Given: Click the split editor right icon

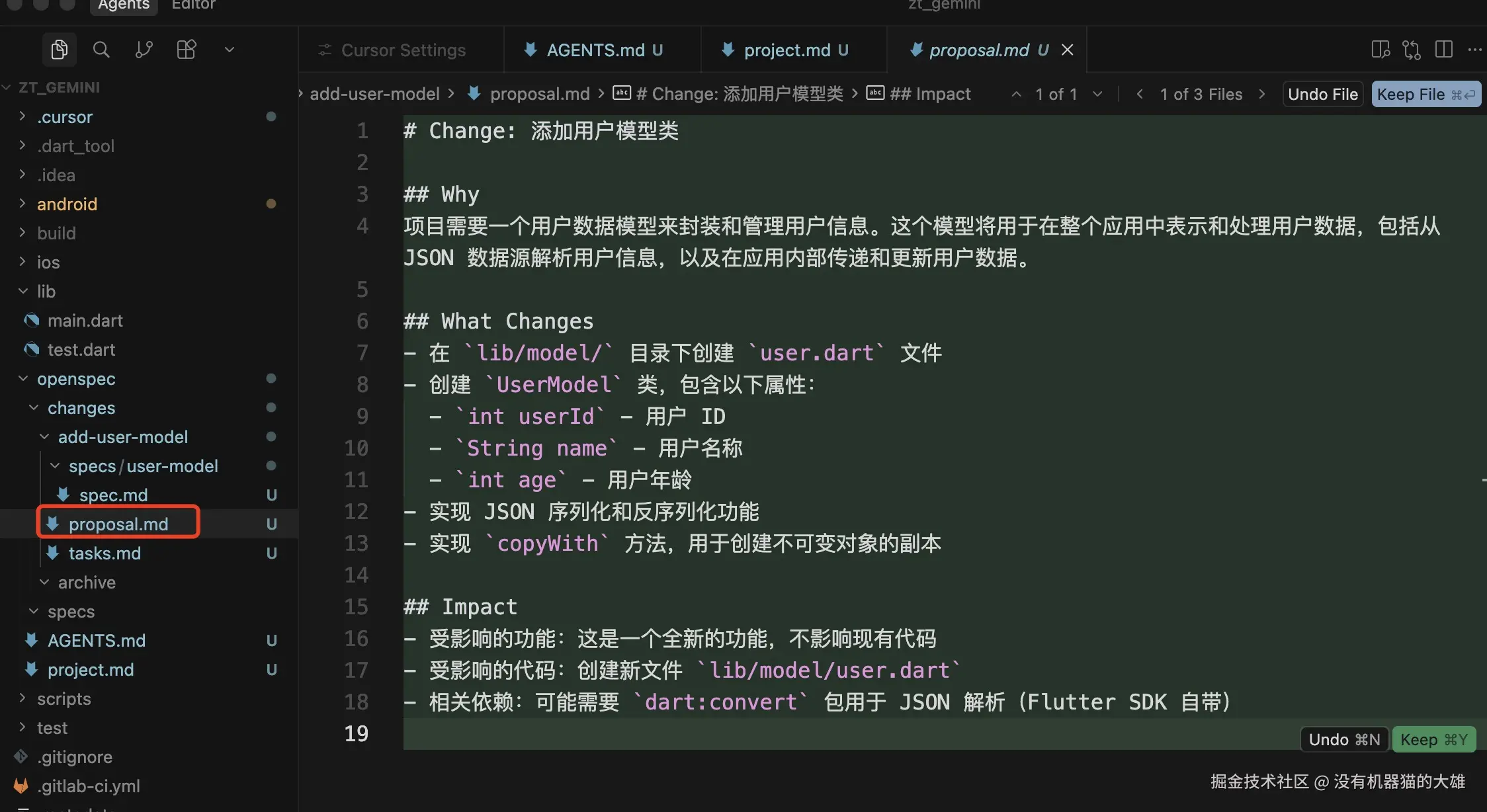Looking at the screenshot, I should [1444, 50].
